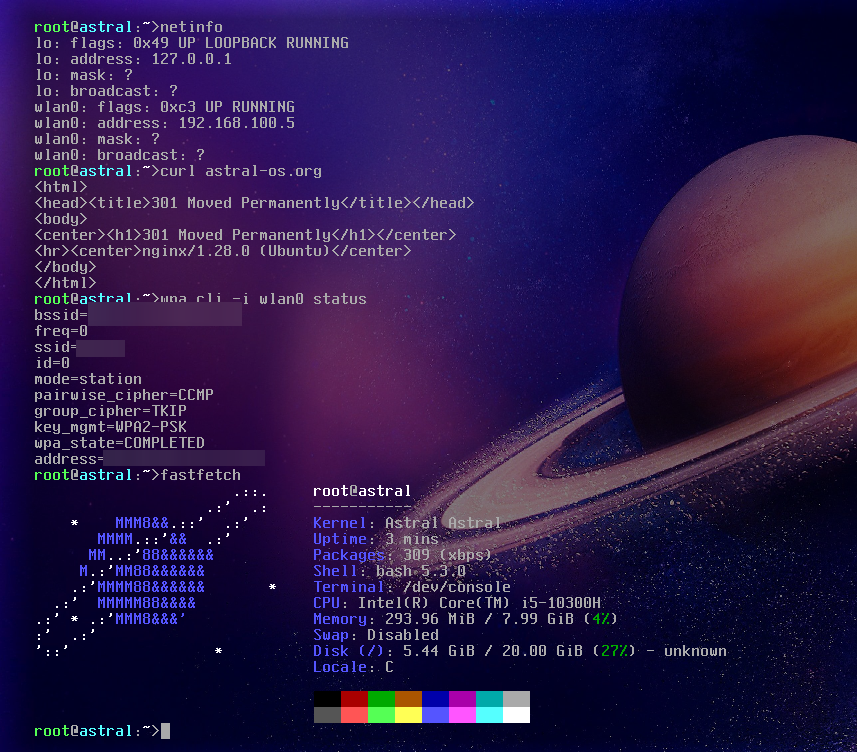Select "wlan0: flags: 0xc3 UP RUNNING" line
Viewport: 857px width, 752px height.
pos(165,107)
